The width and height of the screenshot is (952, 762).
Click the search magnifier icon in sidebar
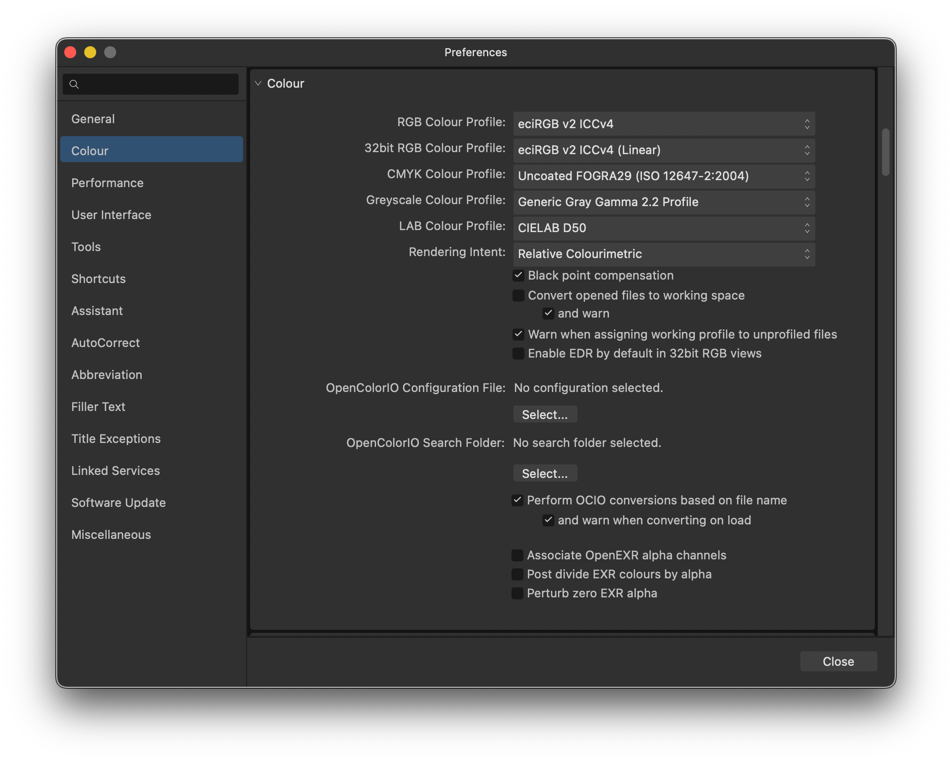pyautogui.click(x=74, y=85)
